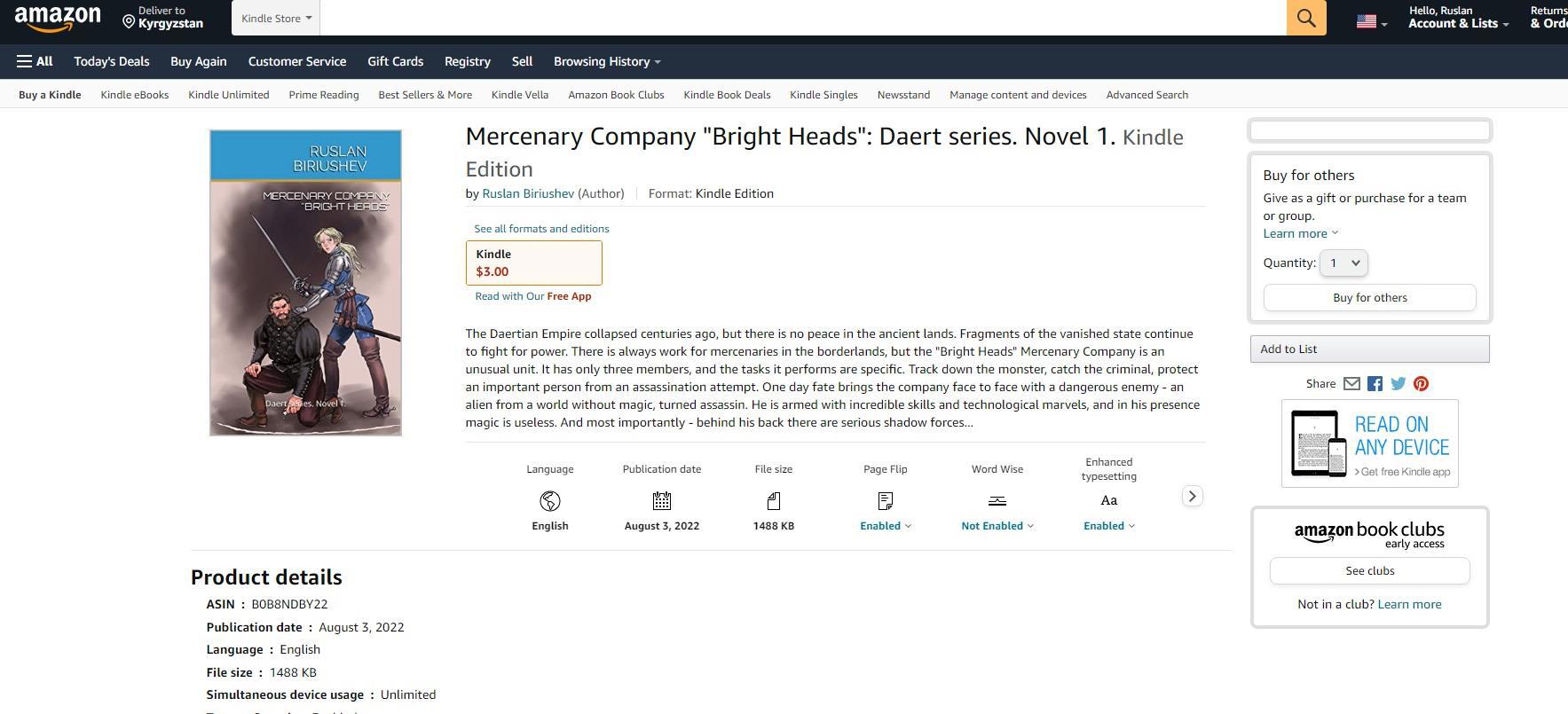1568x714 pixels.
Task: Change the US flag language selector
Action: click(1370, 22)
